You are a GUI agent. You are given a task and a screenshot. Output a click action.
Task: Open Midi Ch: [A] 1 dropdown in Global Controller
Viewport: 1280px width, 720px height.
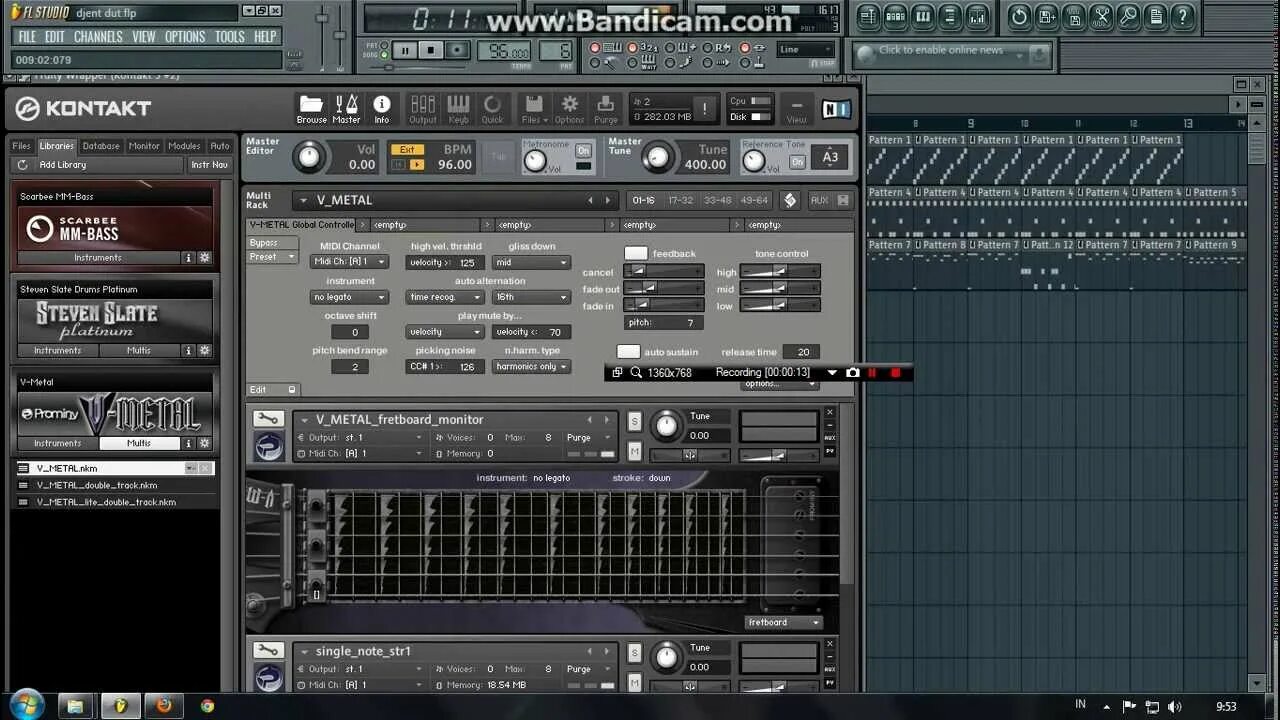[x=350, y=262]
